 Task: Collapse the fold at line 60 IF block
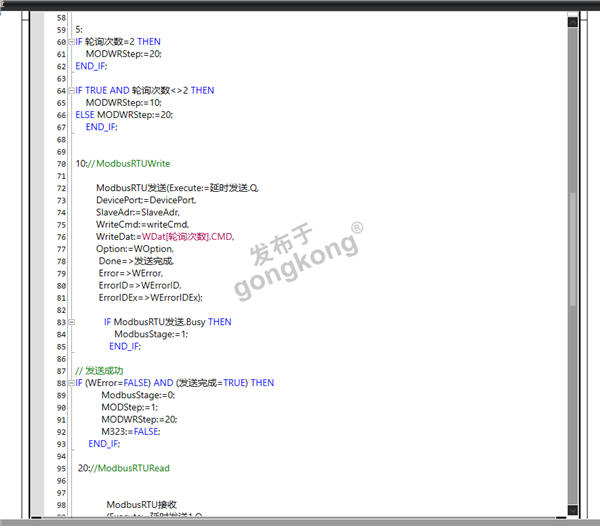[x=71, y=42]
